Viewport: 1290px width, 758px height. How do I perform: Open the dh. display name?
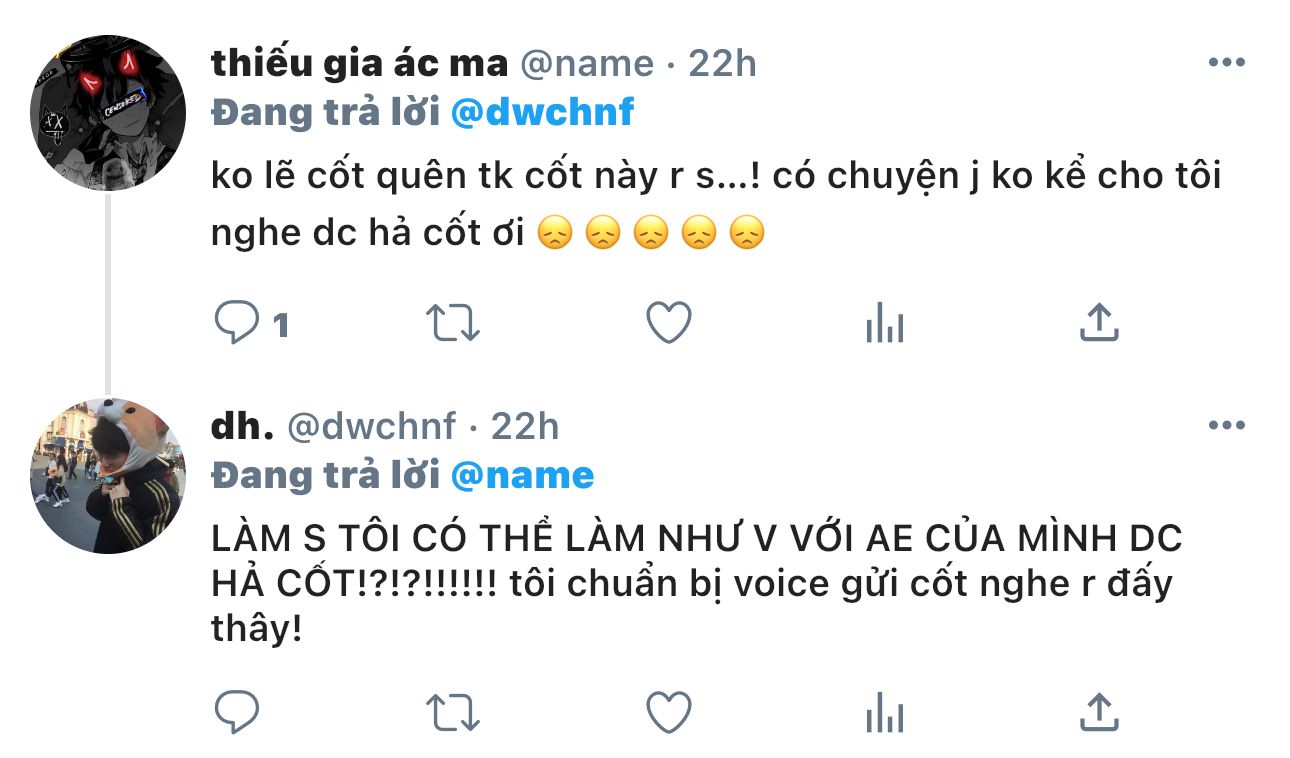[243, 427]
